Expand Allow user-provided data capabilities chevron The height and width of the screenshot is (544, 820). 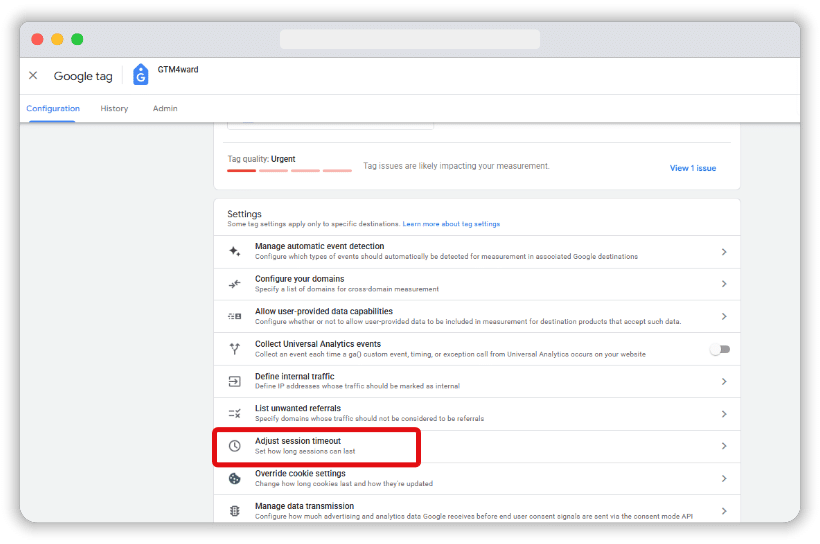[724, 316]
